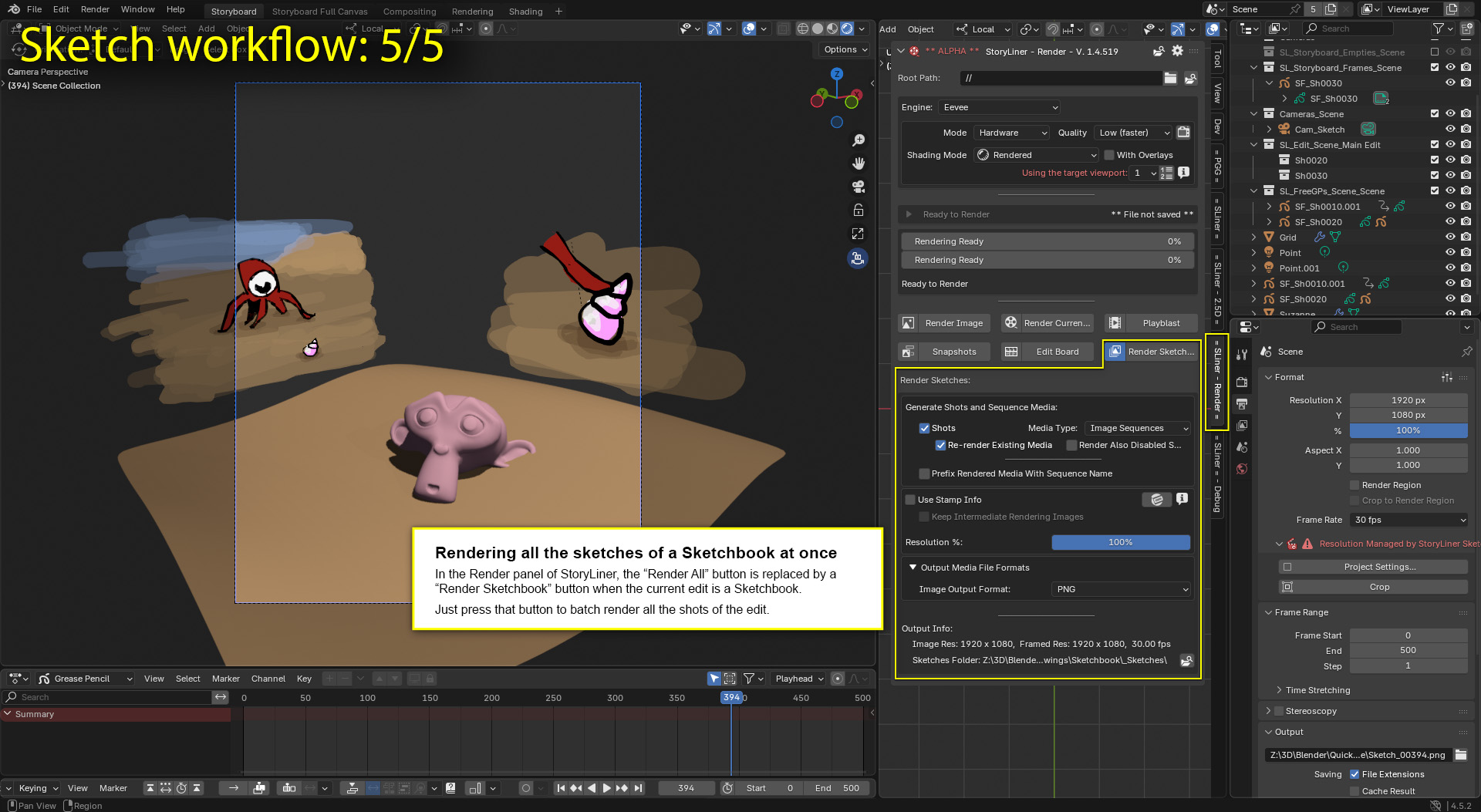Image resolution: width=1481 pixels, height=812 pixels.
Task: Enable Prefix Rendered Media With Sequence Name
Action: [924, 473]
